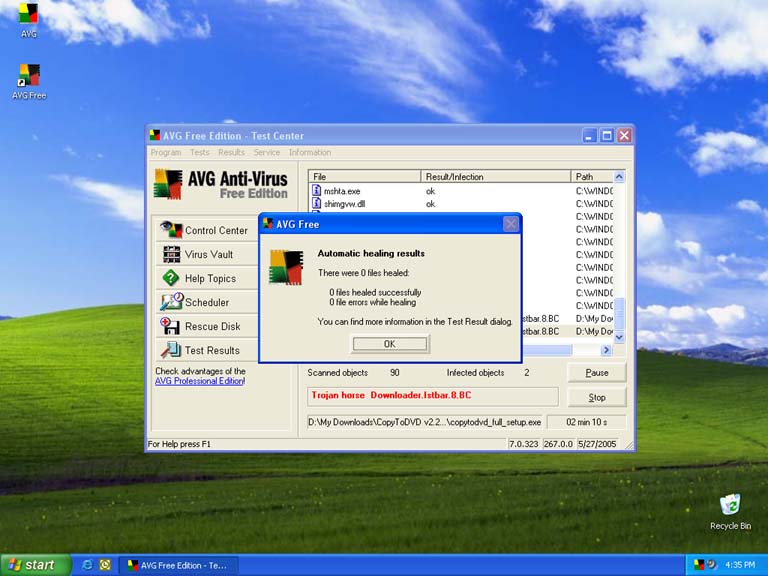Click Internet Explorer quick launch icon
The width and height of the screenshot is (768, 576).
tap(88, 565)
